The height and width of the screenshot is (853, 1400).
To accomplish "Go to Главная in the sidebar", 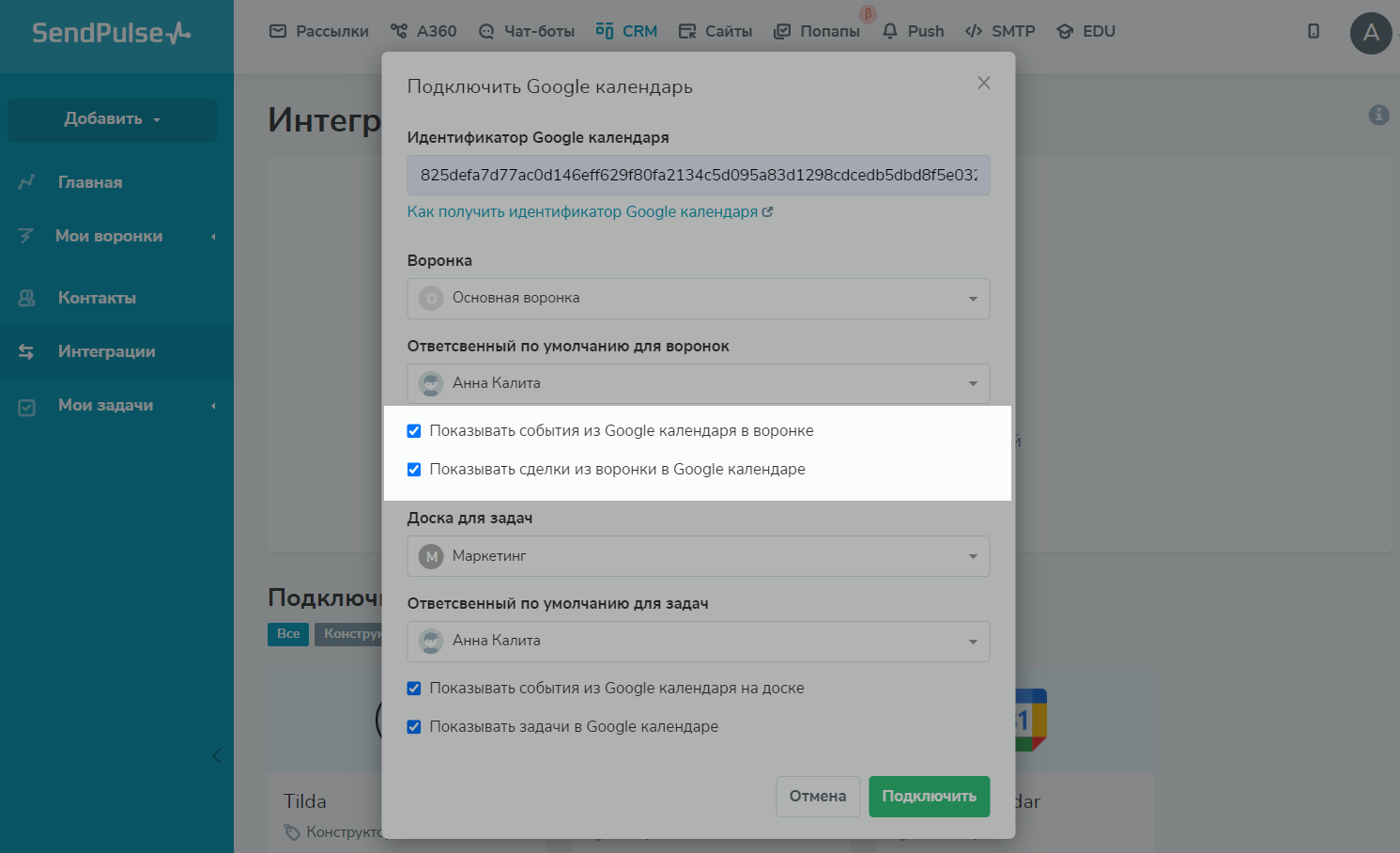I will [90, 182].
